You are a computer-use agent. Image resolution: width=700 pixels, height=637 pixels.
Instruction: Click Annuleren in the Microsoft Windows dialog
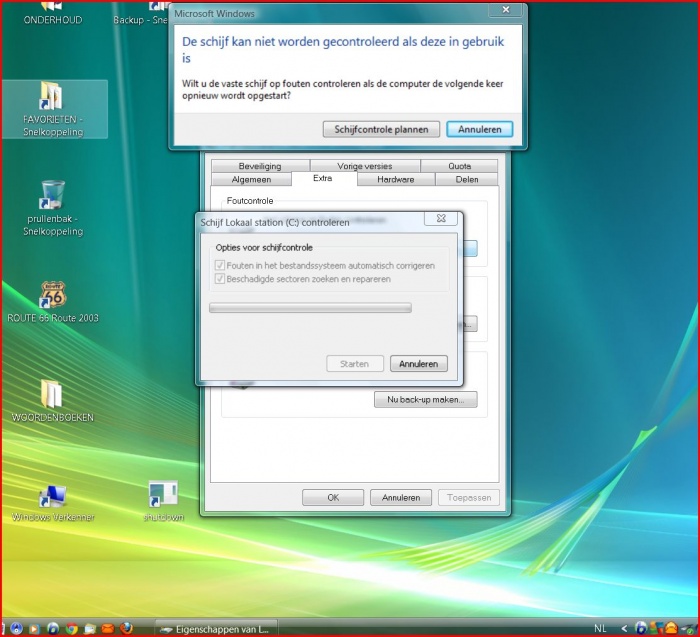pyautogui.click(x=479, y=129)
